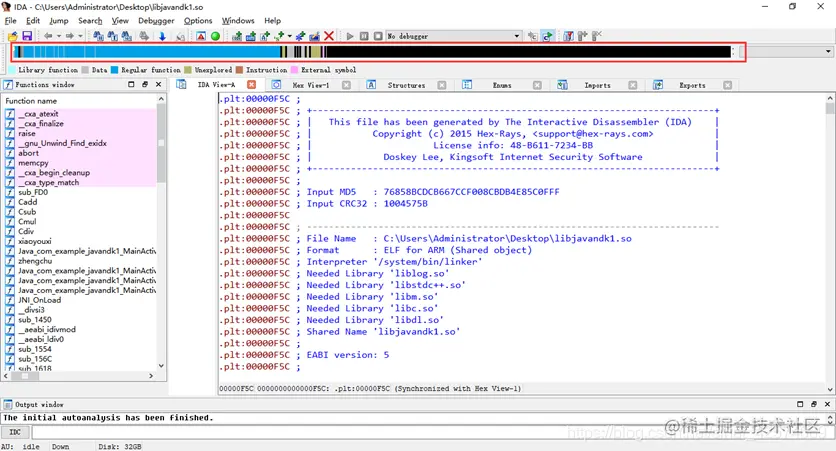
Task: Click the Unexplored legend color swatch
Action: coord(188,70)
